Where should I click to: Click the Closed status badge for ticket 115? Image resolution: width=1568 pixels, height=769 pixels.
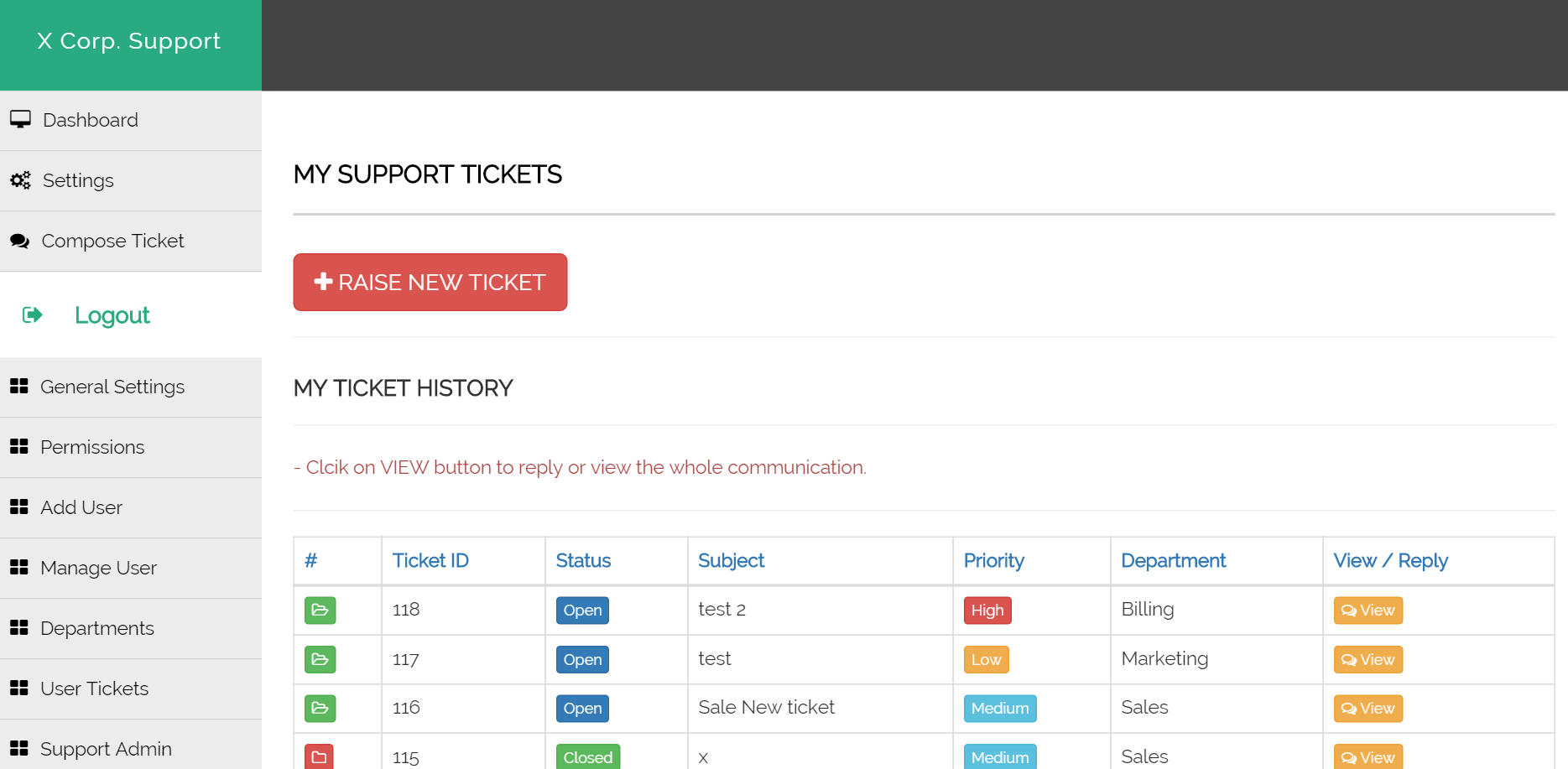click(x=588, y=756)
